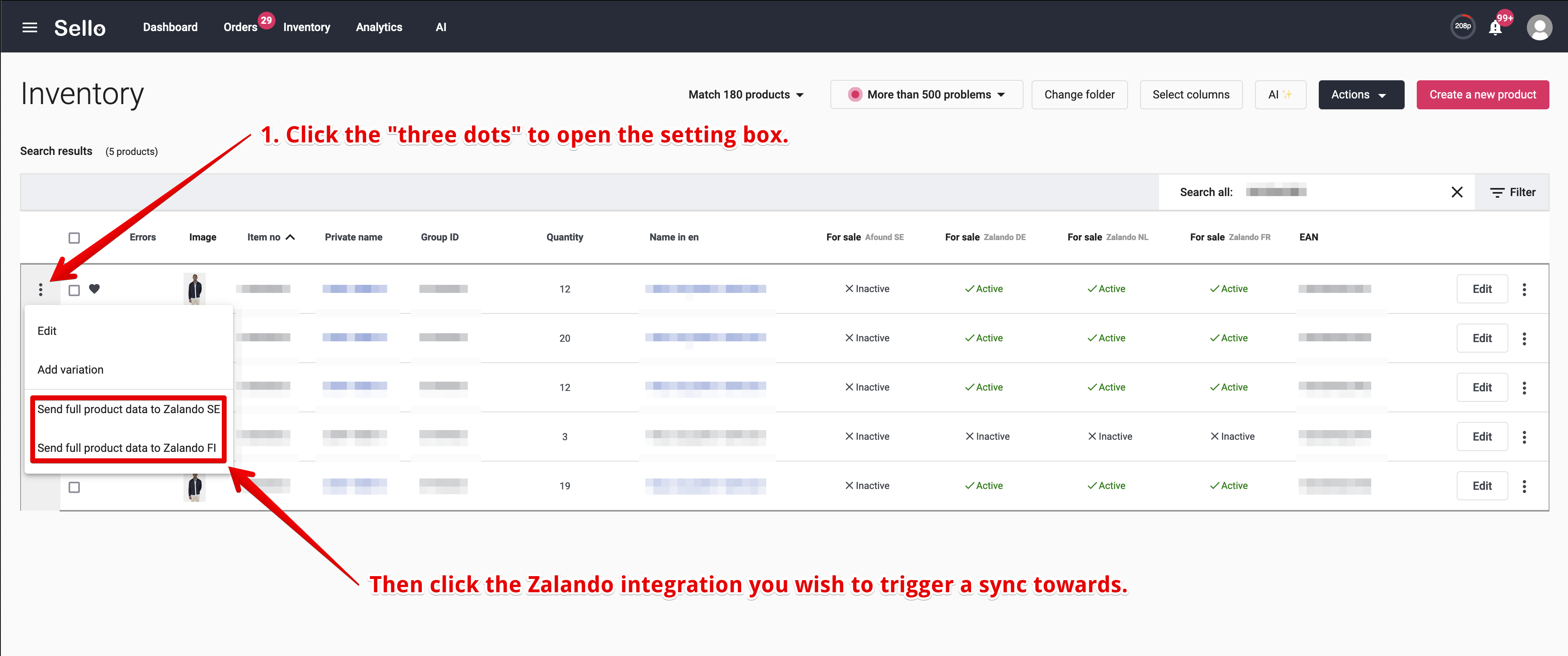Sort by Item no column
This screenshot has height=656, width=1568.
point(271,238)
